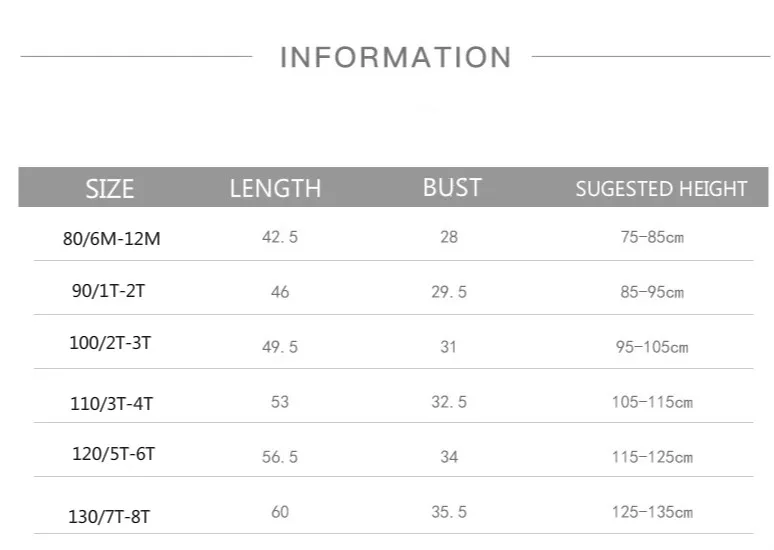This screenshot has width=774, height=550.
Task: Select the 125-135cm height value
Action: (652, 512)
